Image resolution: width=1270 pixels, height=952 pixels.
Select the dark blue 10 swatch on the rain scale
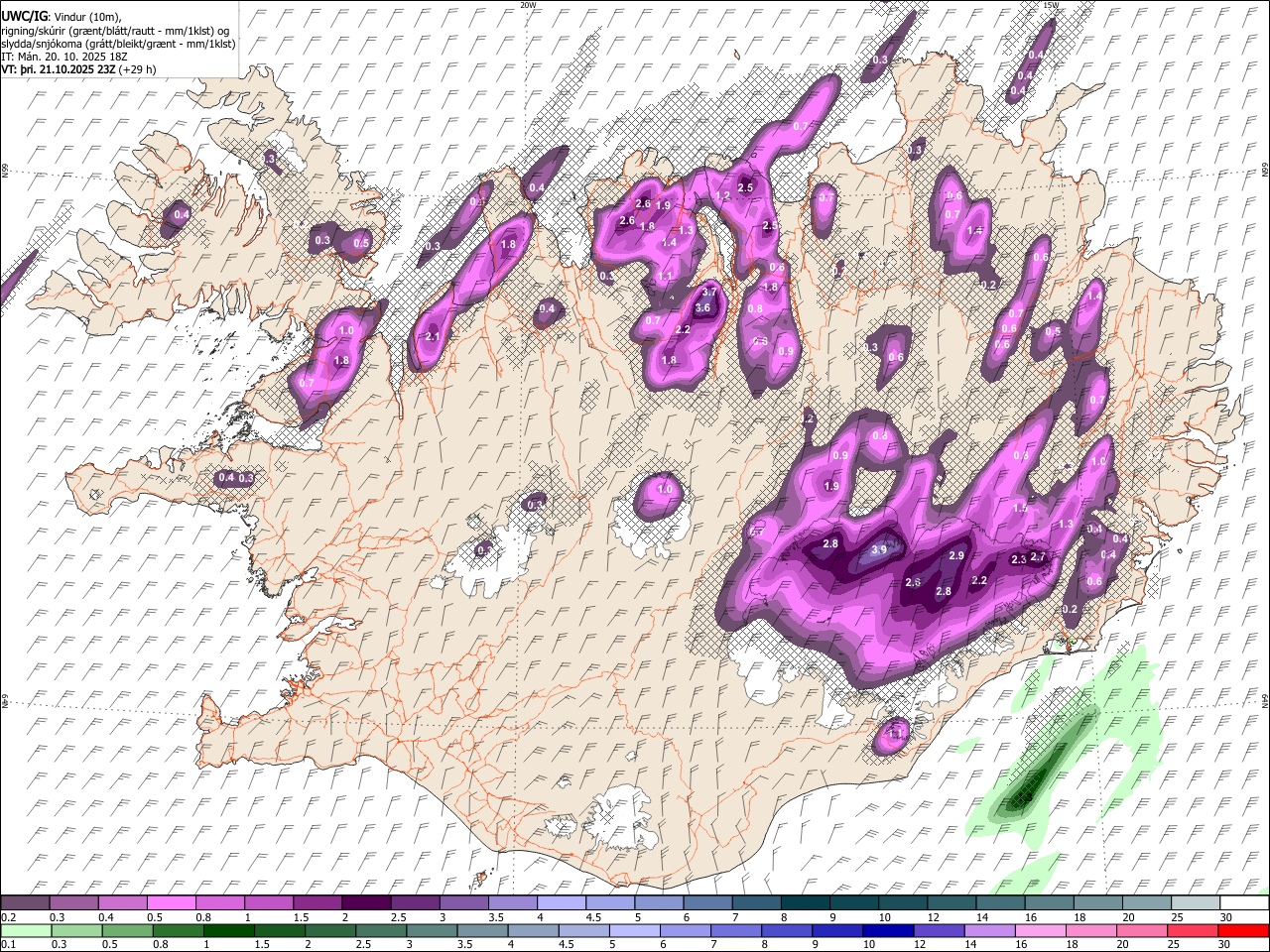click(x=888, y=929)
